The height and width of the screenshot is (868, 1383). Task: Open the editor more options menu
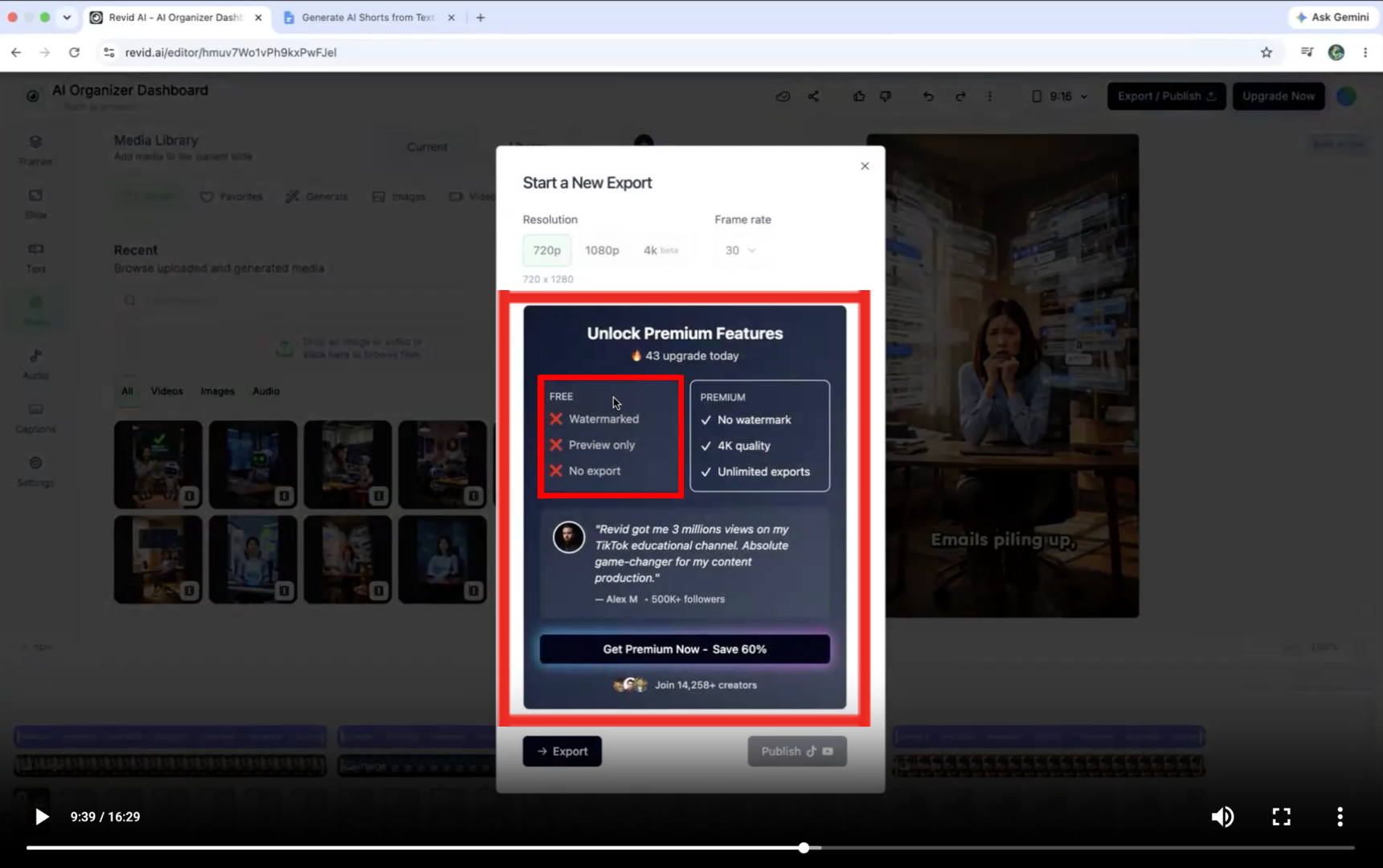tap(989, 96)
